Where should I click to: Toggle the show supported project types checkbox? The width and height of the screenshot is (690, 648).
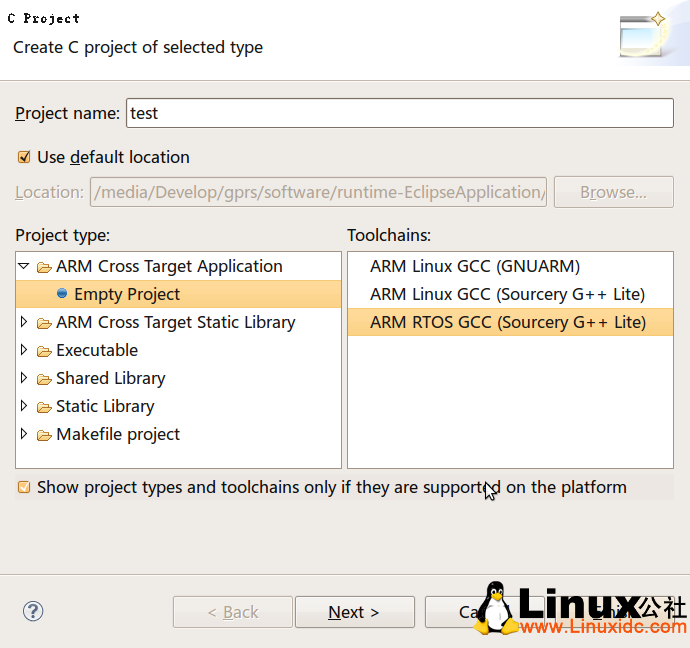(x=24, y=488)
